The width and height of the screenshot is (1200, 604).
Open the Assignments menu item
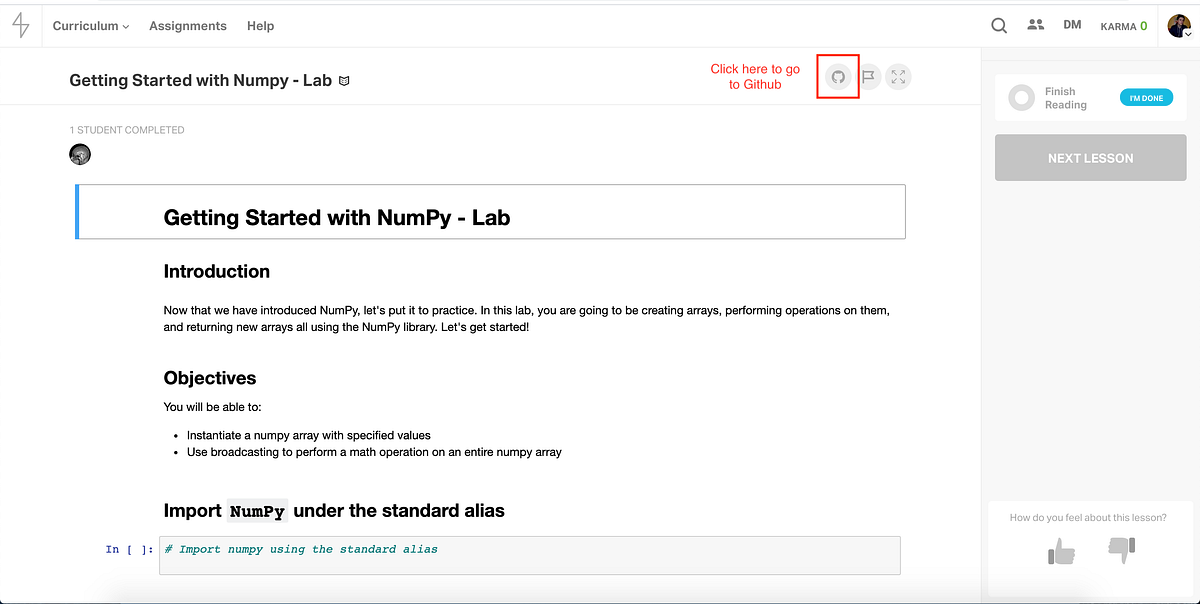tap(187, 26)
